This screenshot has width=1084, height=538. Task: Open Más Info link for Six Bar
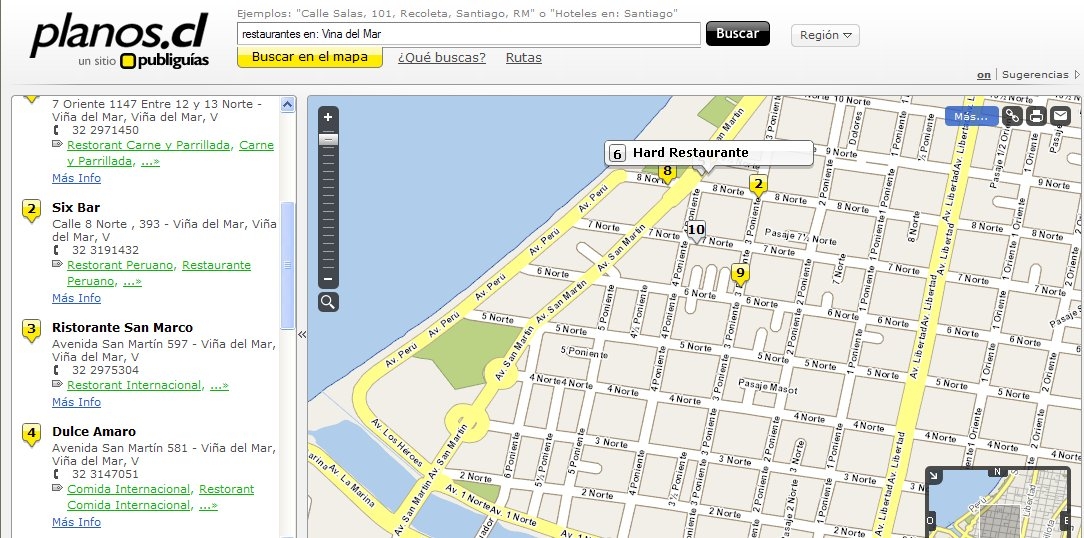(x=76, y=298)
